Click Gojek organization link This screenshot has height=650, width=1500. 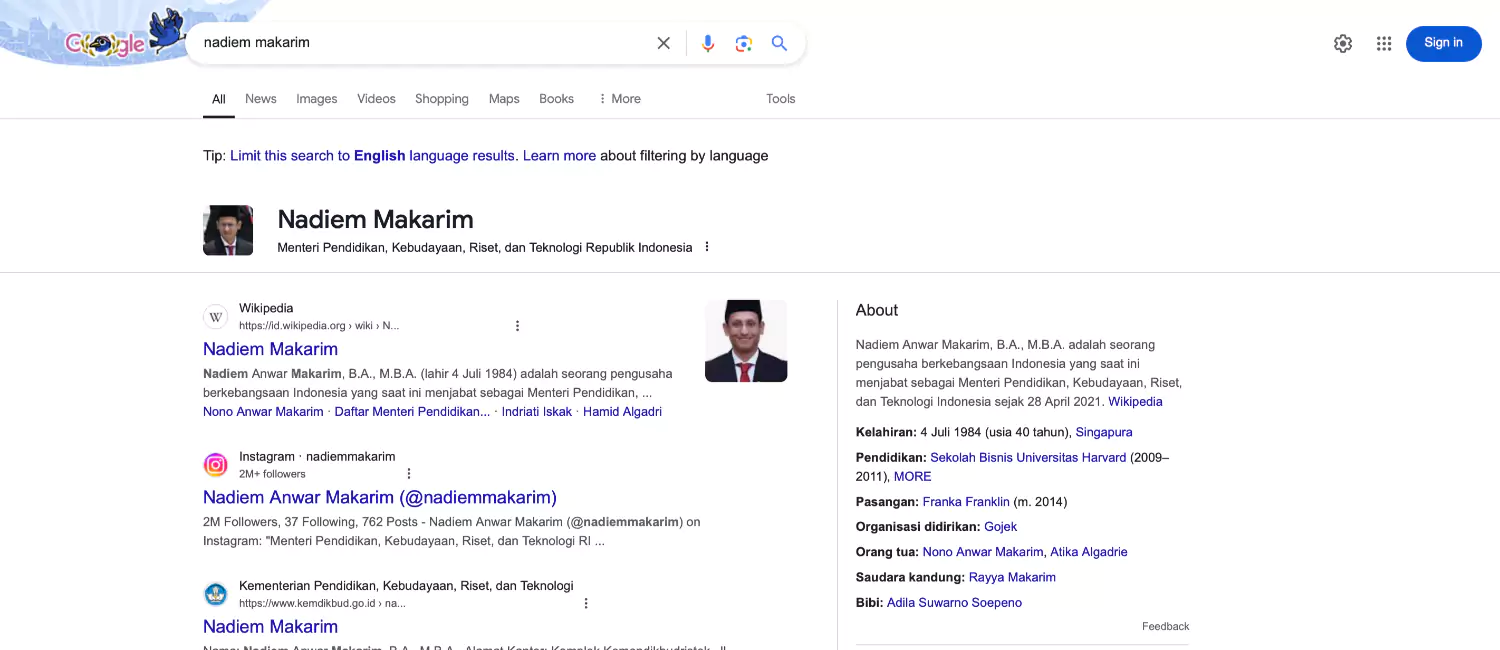click(x=1000, y=527)
